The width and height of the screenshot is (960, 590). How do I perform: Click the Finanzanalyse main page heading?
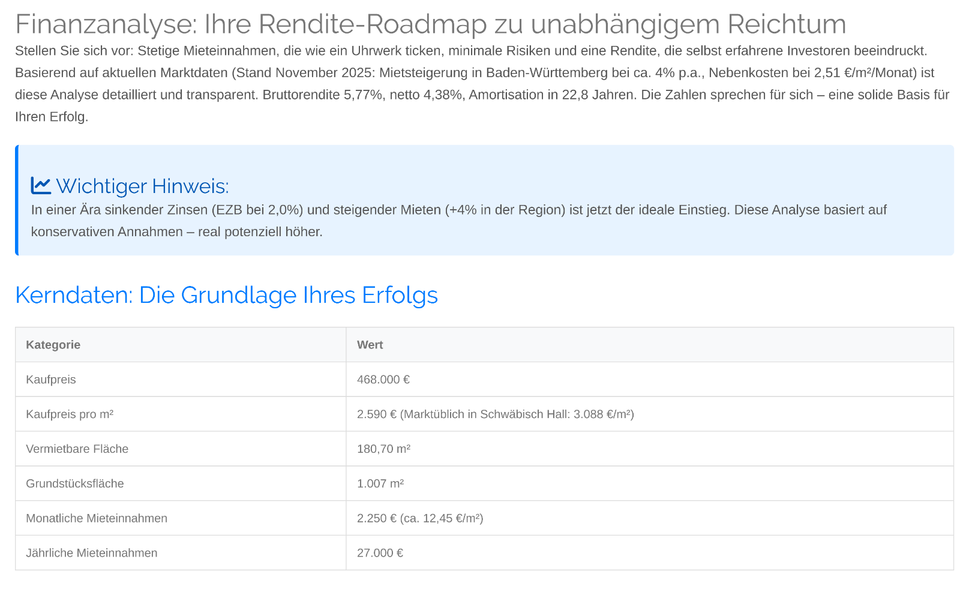click(x=430, y=24)
